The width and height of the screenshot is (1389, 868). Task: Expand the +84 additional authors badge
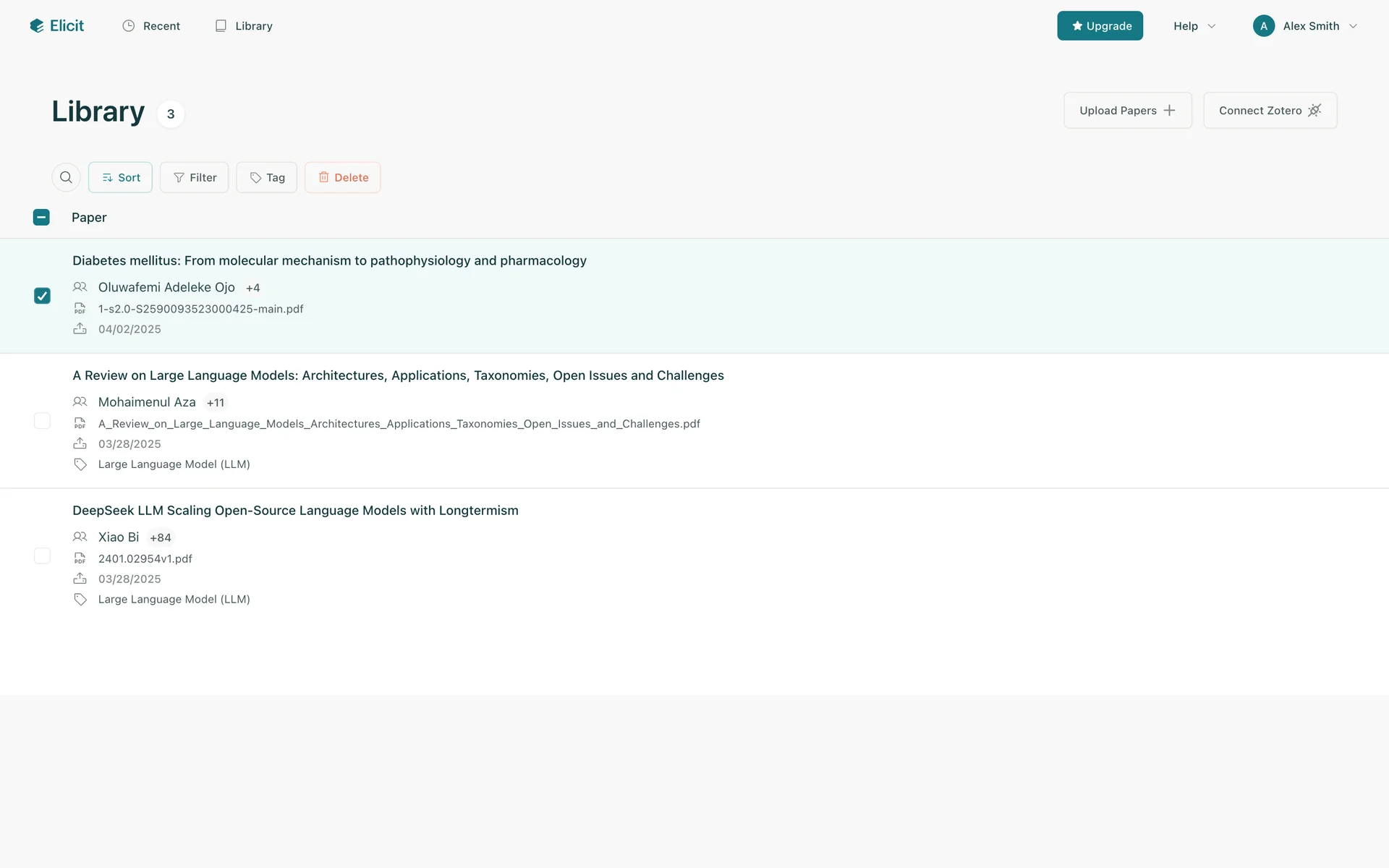[161, 537]
